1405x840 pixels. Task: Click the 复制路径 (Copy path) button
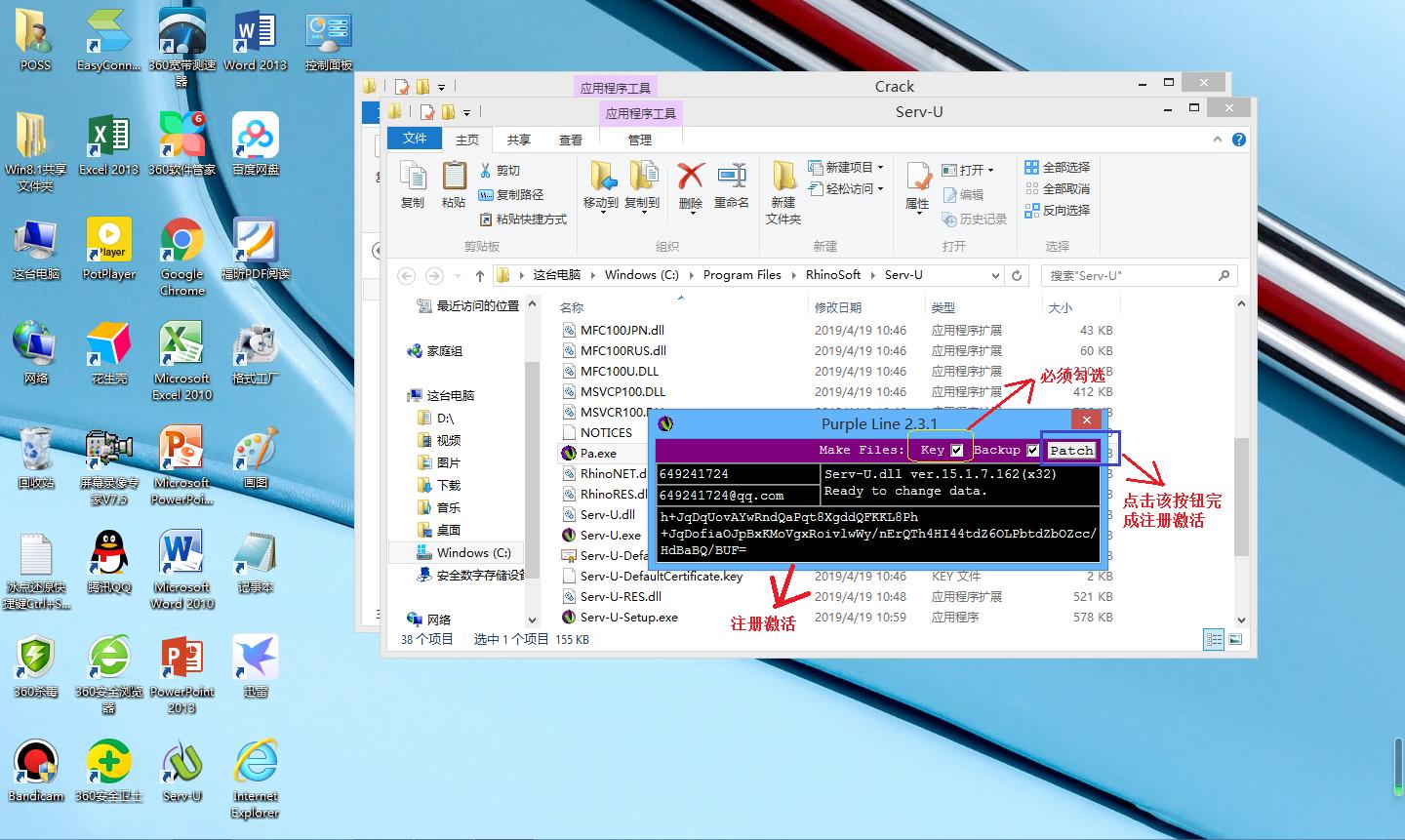(511, 194)
